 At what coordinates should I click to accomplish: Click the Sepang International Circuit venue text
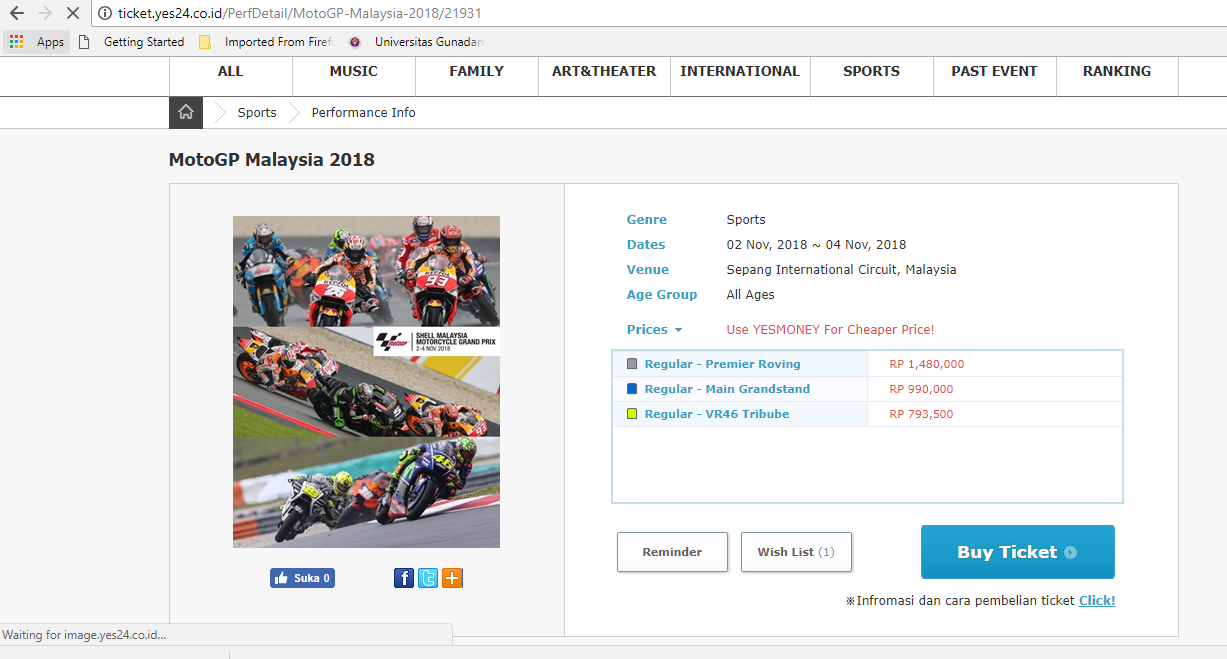(841, 270)
